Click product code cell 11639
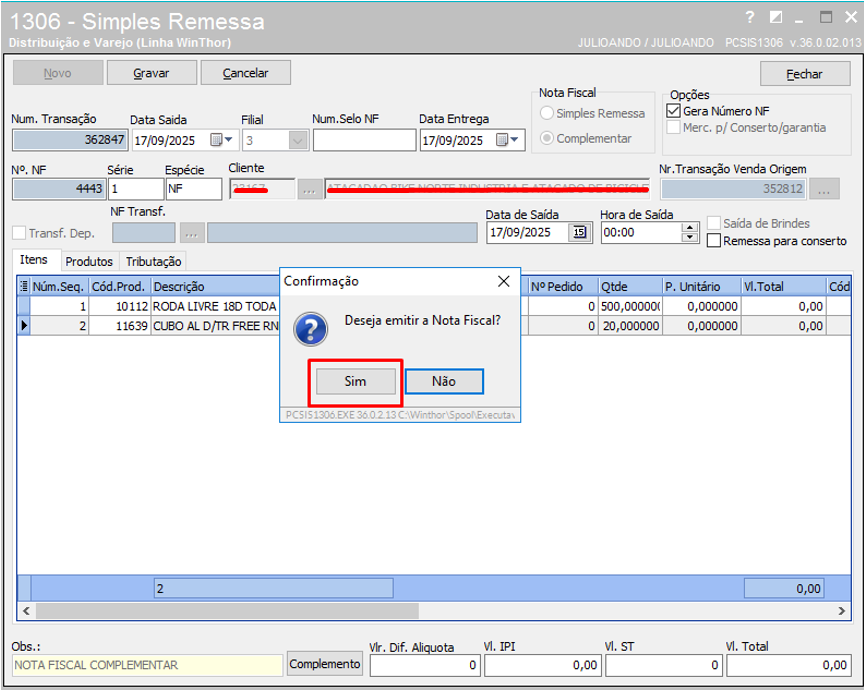Screen dimensions: 864x690 click(x=120, y=326)
